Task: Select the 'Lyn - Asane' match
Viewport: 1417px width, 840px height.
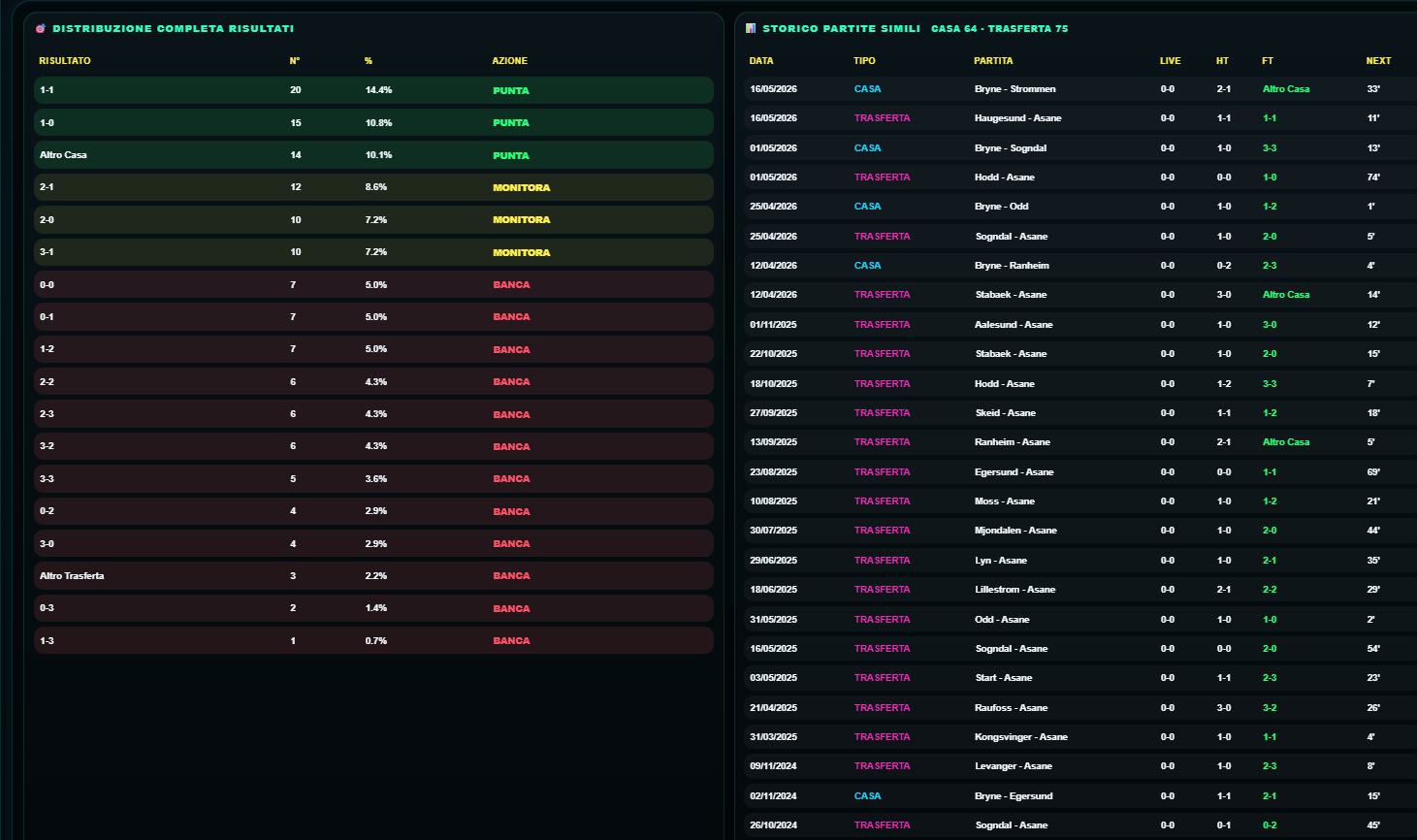Action: pos(1001,561)
